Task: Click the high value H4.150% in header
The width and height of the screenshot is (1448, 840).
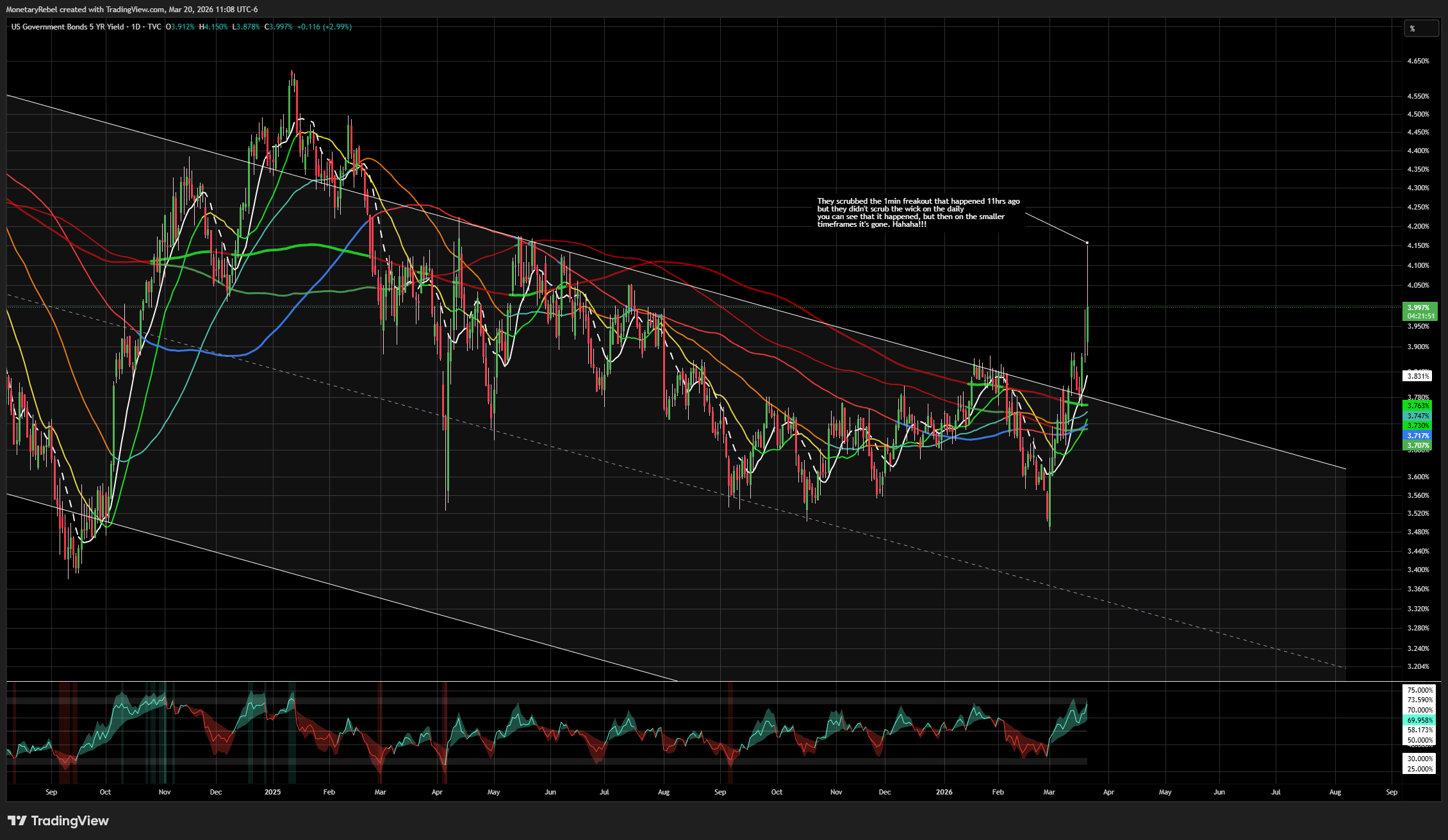Action: coord(213,27)
